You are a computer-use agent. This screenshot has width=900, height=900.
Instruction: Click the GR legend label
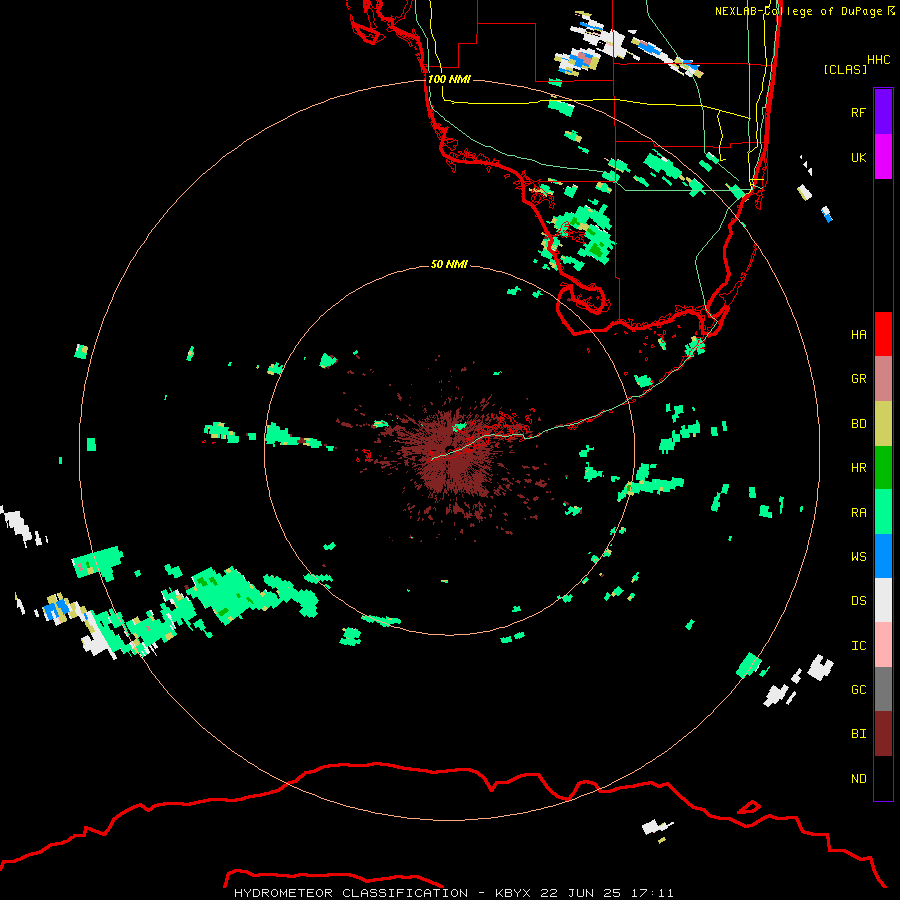[858, 379]
